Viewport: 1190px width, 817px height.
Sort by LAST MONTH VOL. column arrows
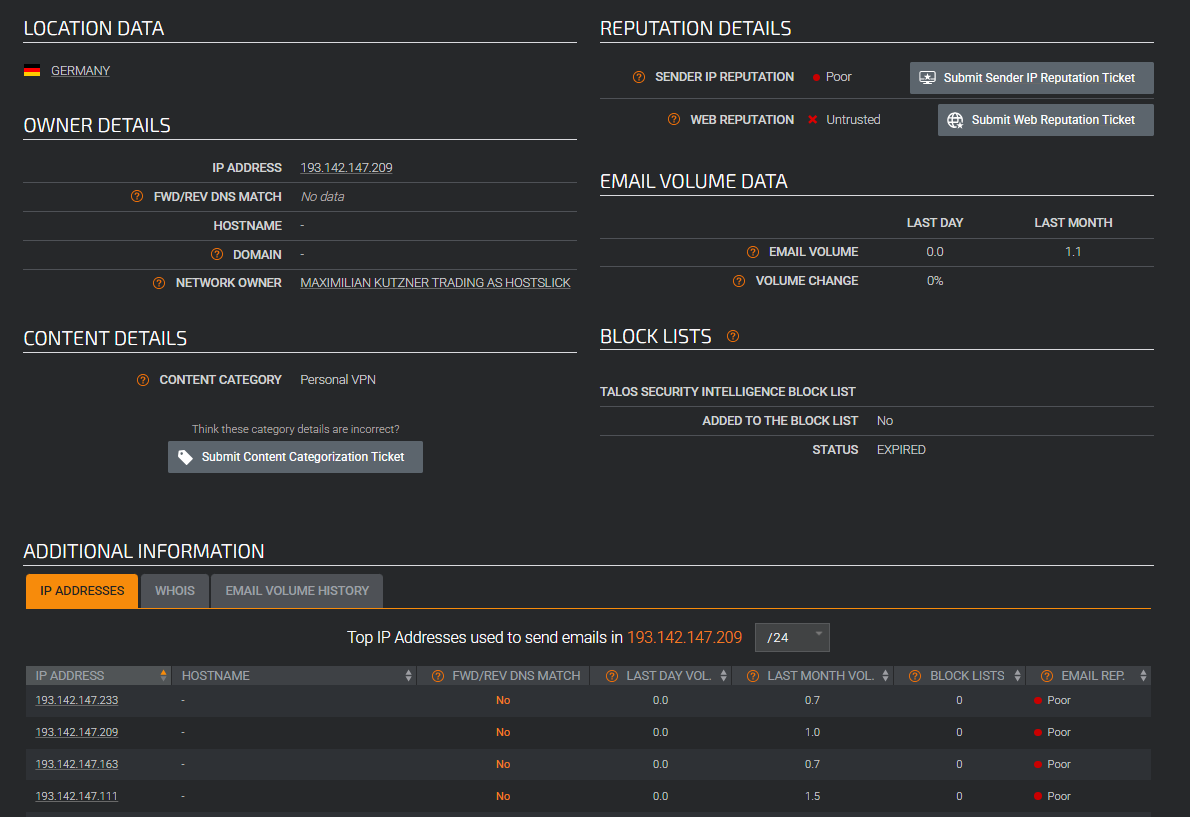pos(885,676)
